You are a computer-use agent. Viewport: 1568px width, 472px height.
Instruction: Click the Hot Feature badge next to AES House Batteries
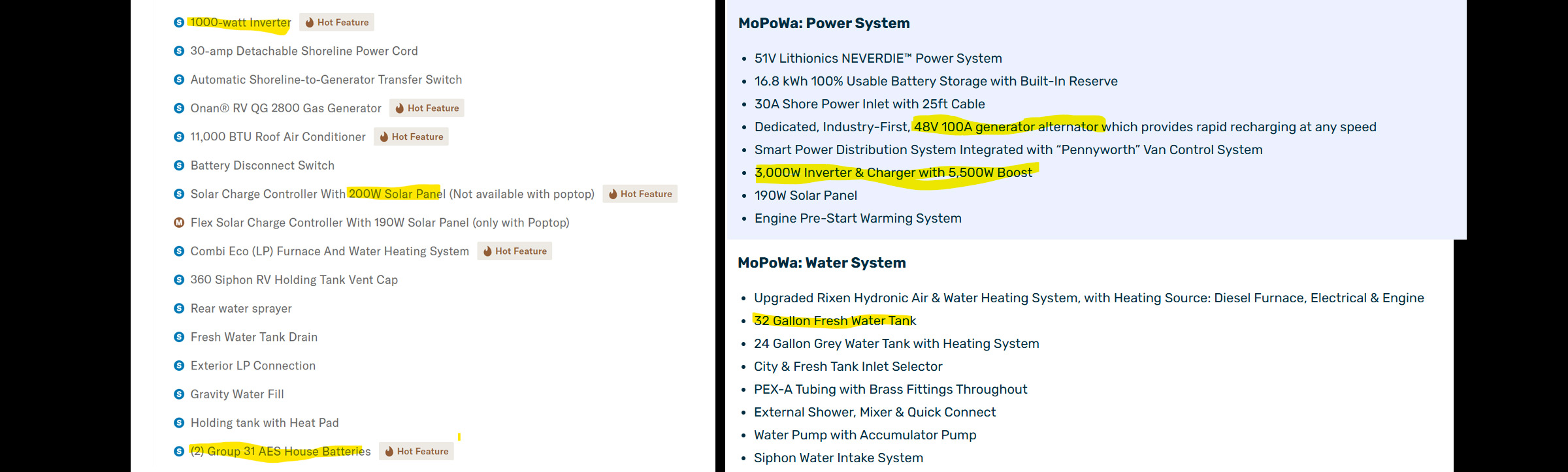416,451
